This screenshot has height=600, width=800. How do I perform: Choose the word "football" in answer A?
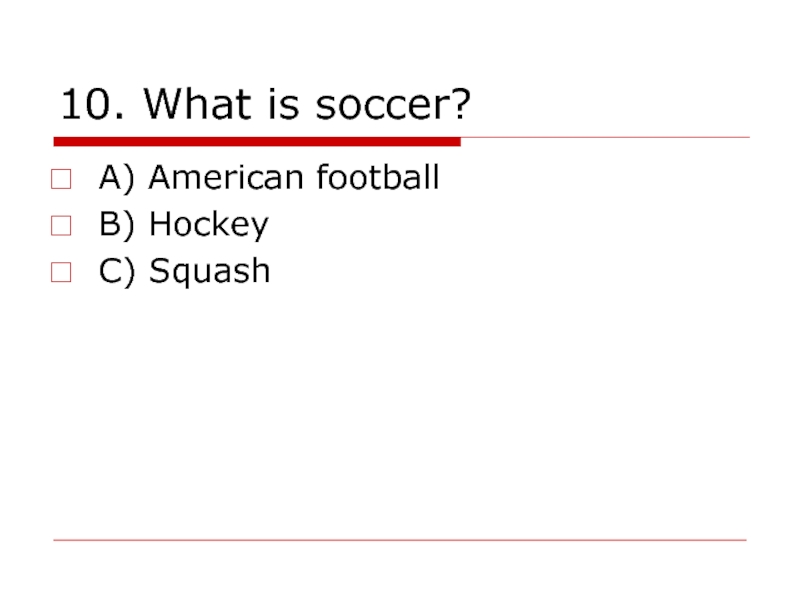pos(378,178)
